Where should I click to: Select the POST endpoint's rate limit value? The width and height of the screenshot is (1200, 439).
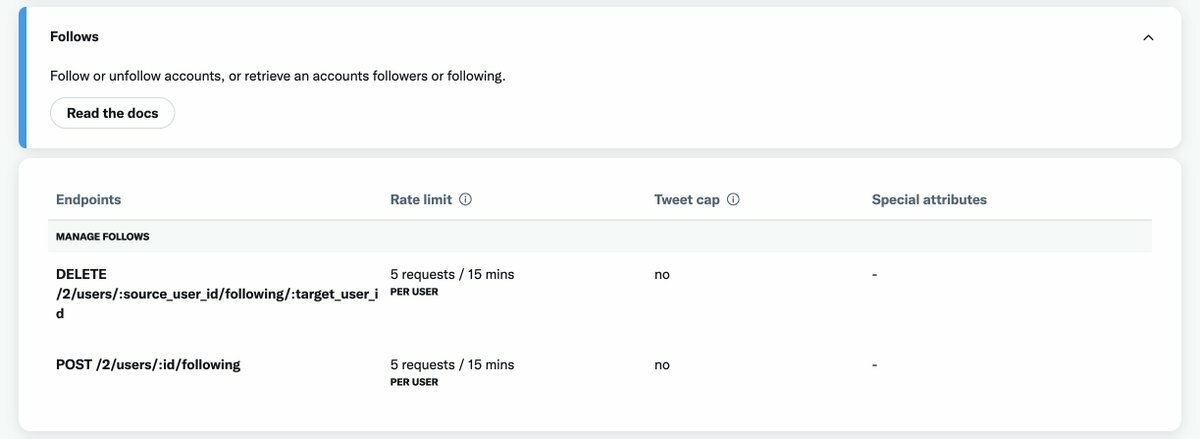pyautogui.click(x=452, y=365)
